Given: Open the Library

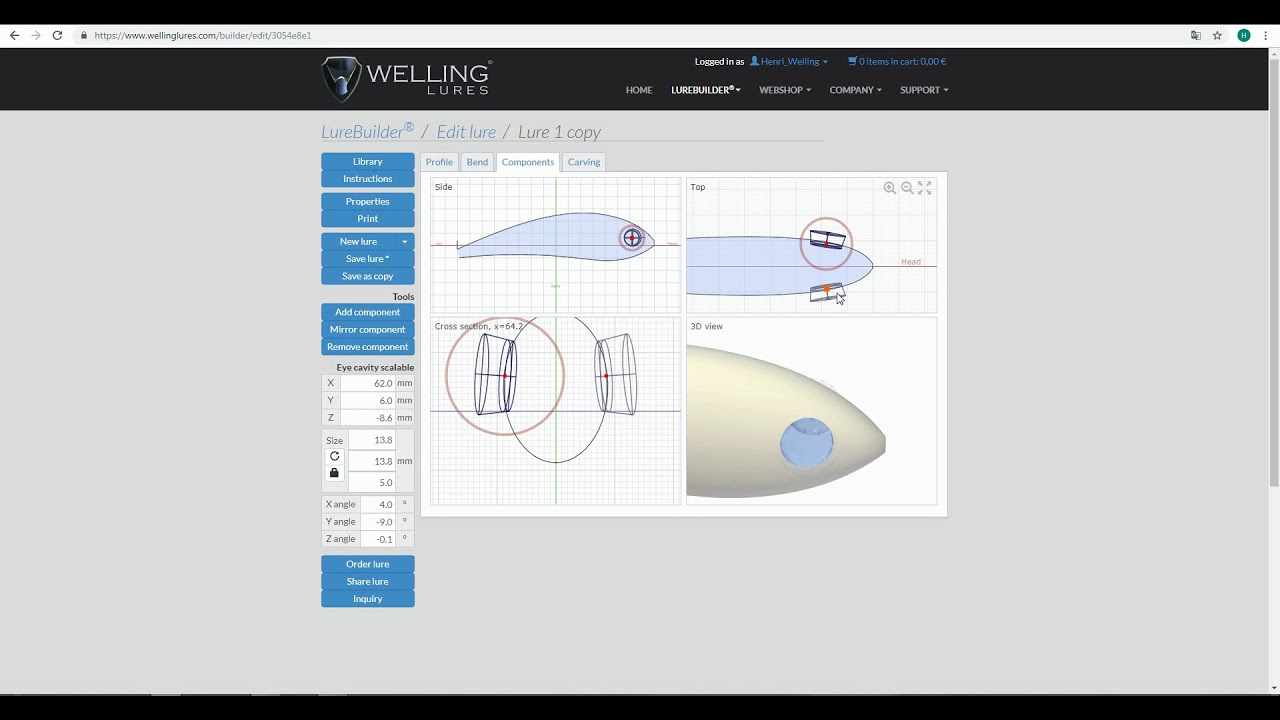Looking at the screenshot, I should [368, 161].
